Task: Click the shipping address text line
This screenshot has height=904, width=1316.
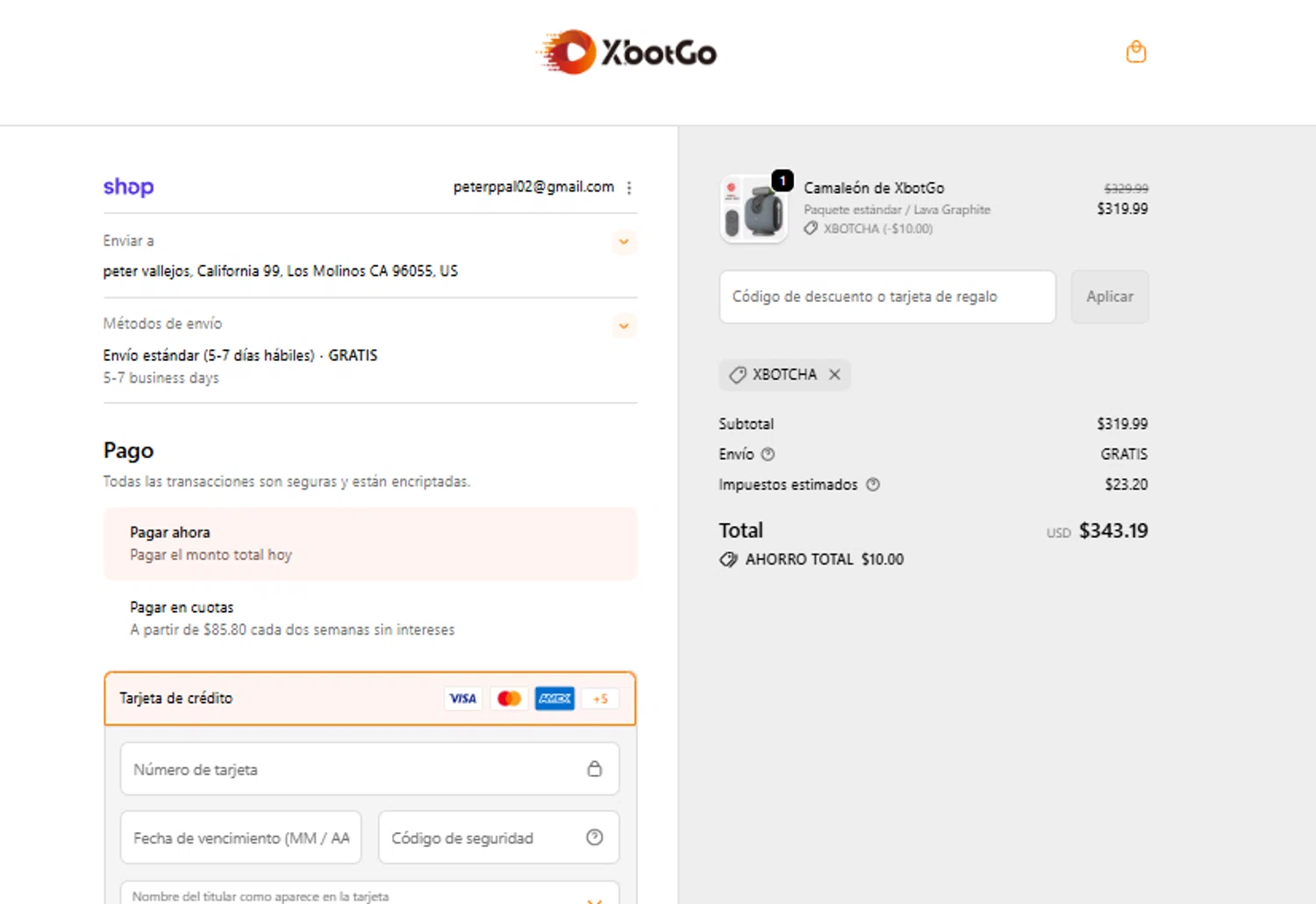Action: tap(281, 271)
